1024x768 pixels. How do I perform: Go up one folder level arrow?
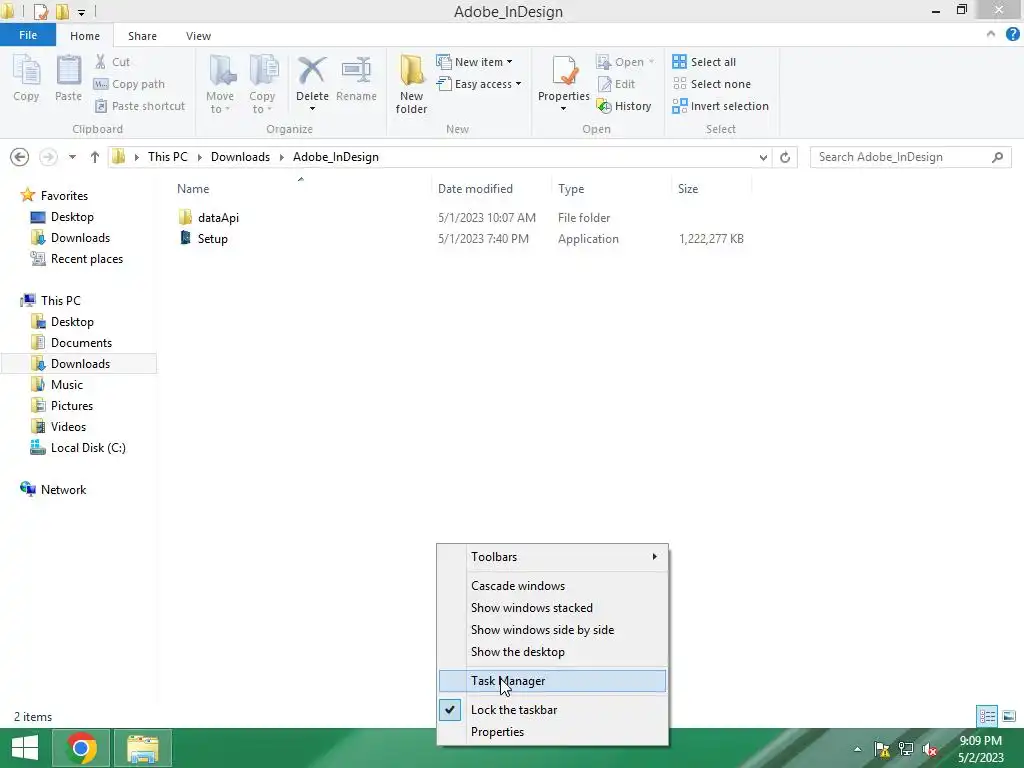[x=95, y=157]
